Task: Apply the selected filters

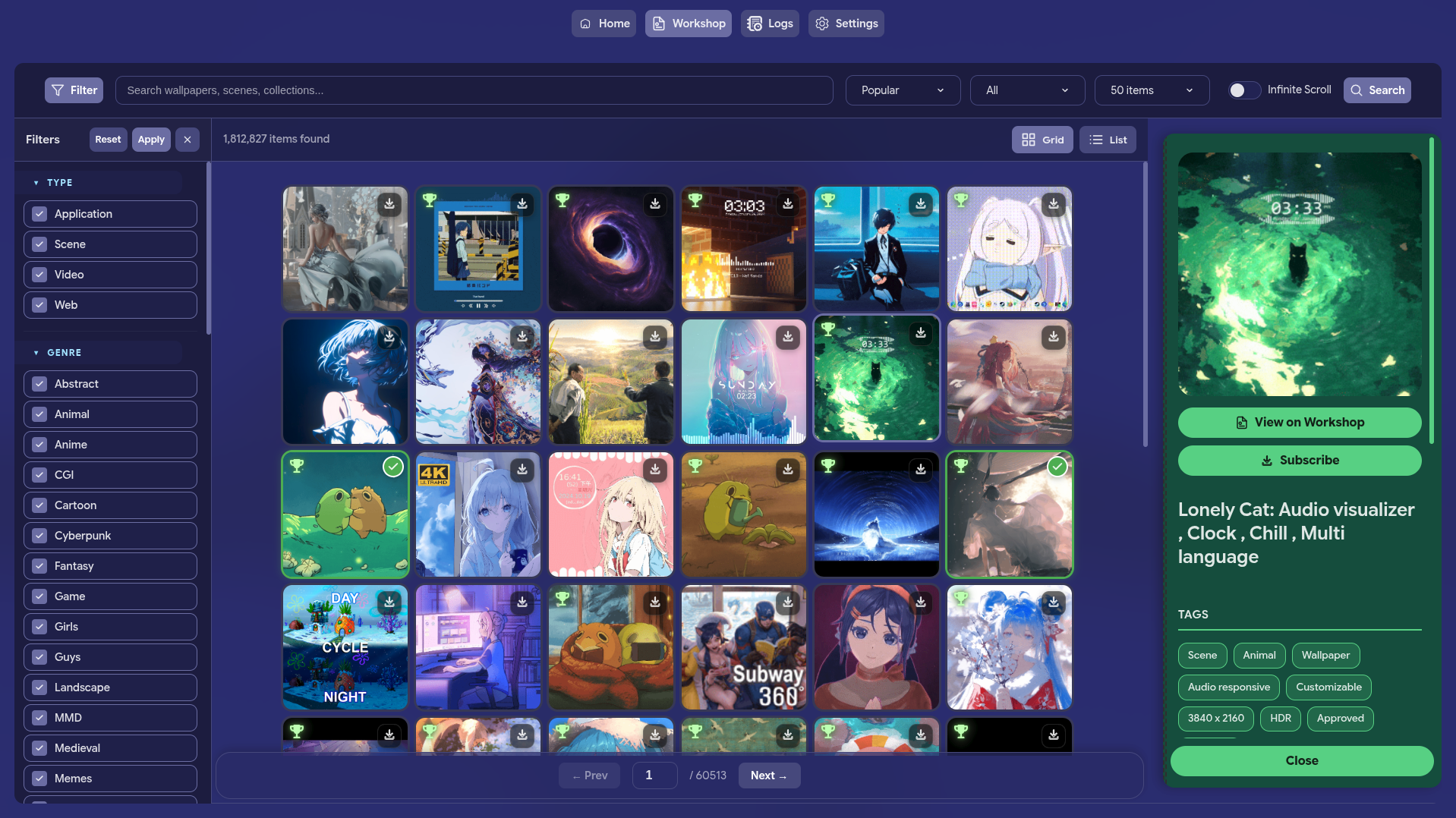Action: 151,140
